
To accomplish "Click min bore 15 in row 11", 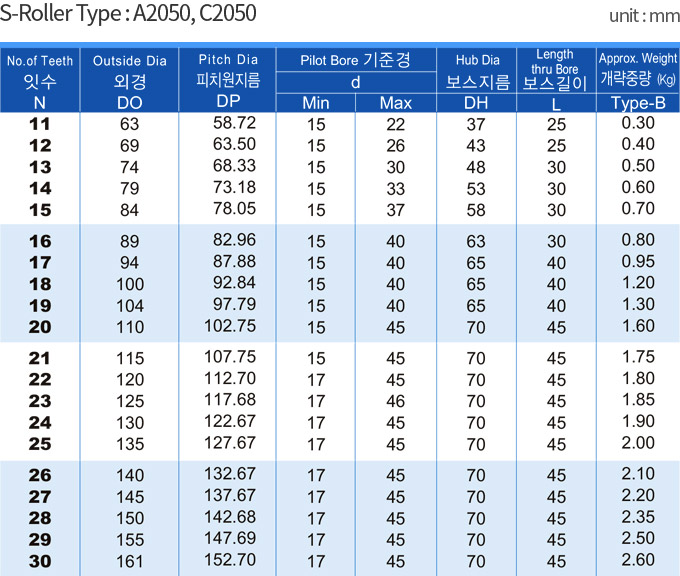I will coord(316,125).
